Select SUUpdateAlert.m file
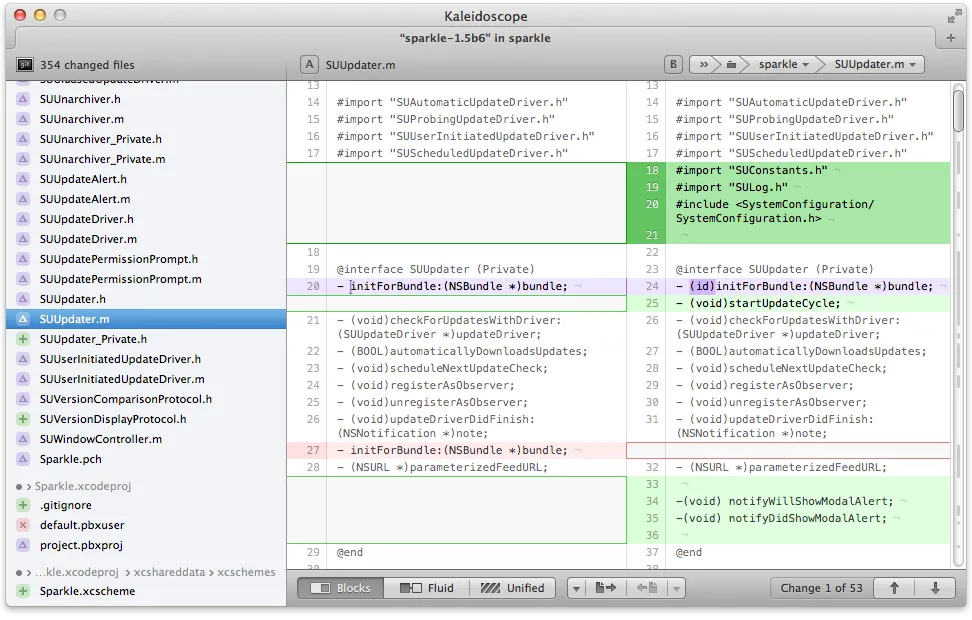This screenshot has height=620, width=972. [146, 199]
